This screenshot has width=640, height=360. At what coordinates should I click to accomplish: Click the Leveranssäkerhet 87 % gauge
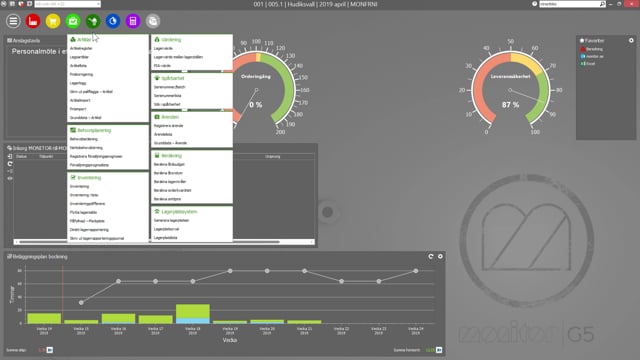510,87
